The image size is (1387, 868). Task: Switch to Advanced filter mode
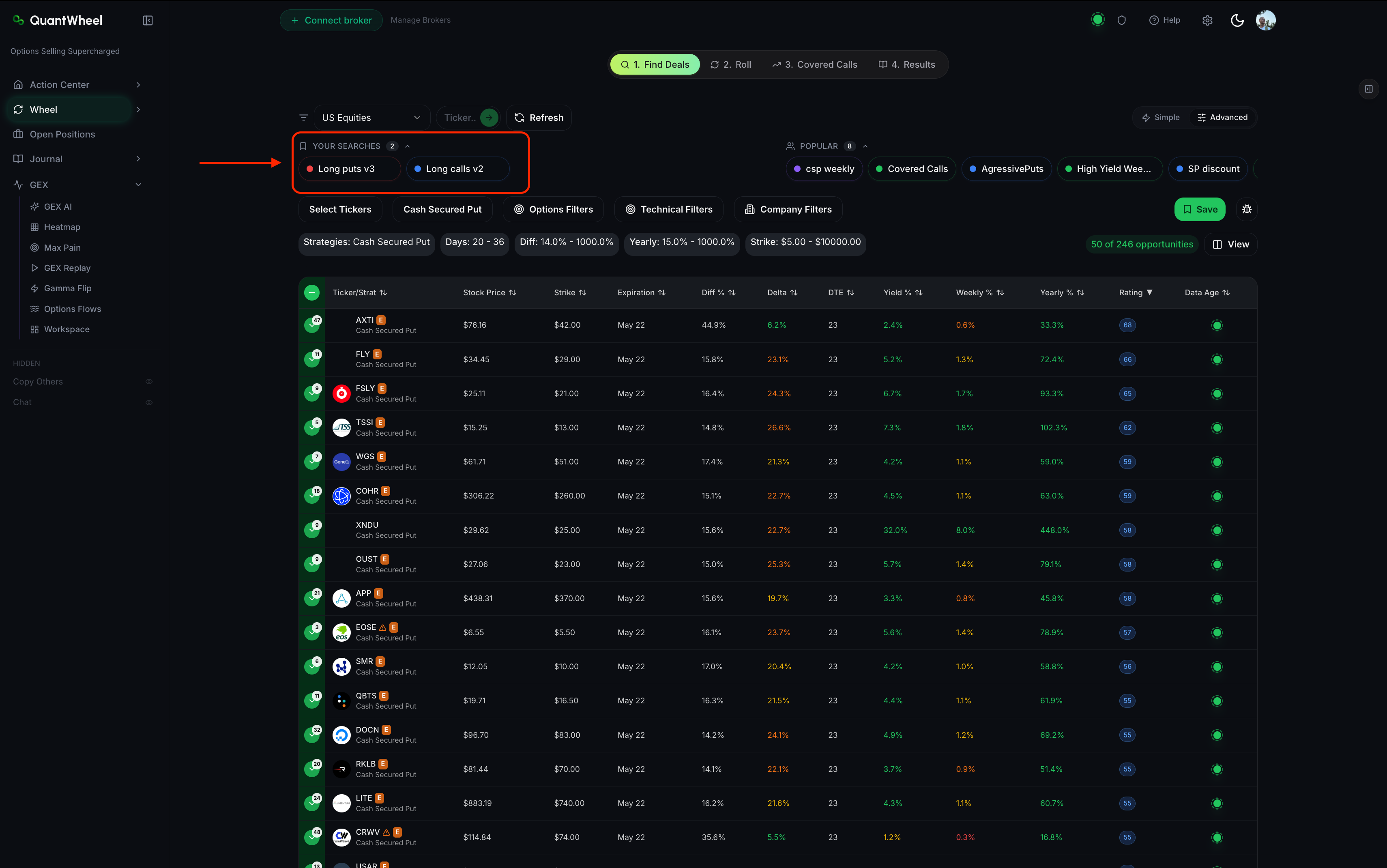click(x=1222, y=118)
